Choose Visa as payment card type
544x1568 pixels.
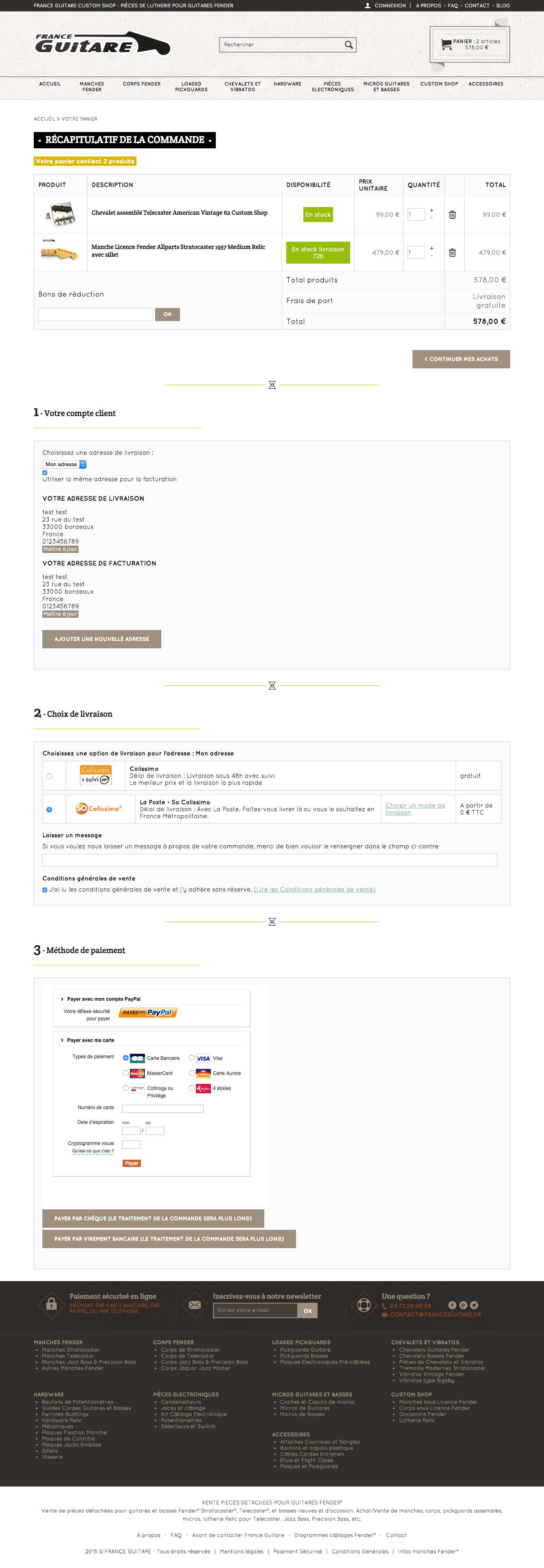[x=192, y=1058]
